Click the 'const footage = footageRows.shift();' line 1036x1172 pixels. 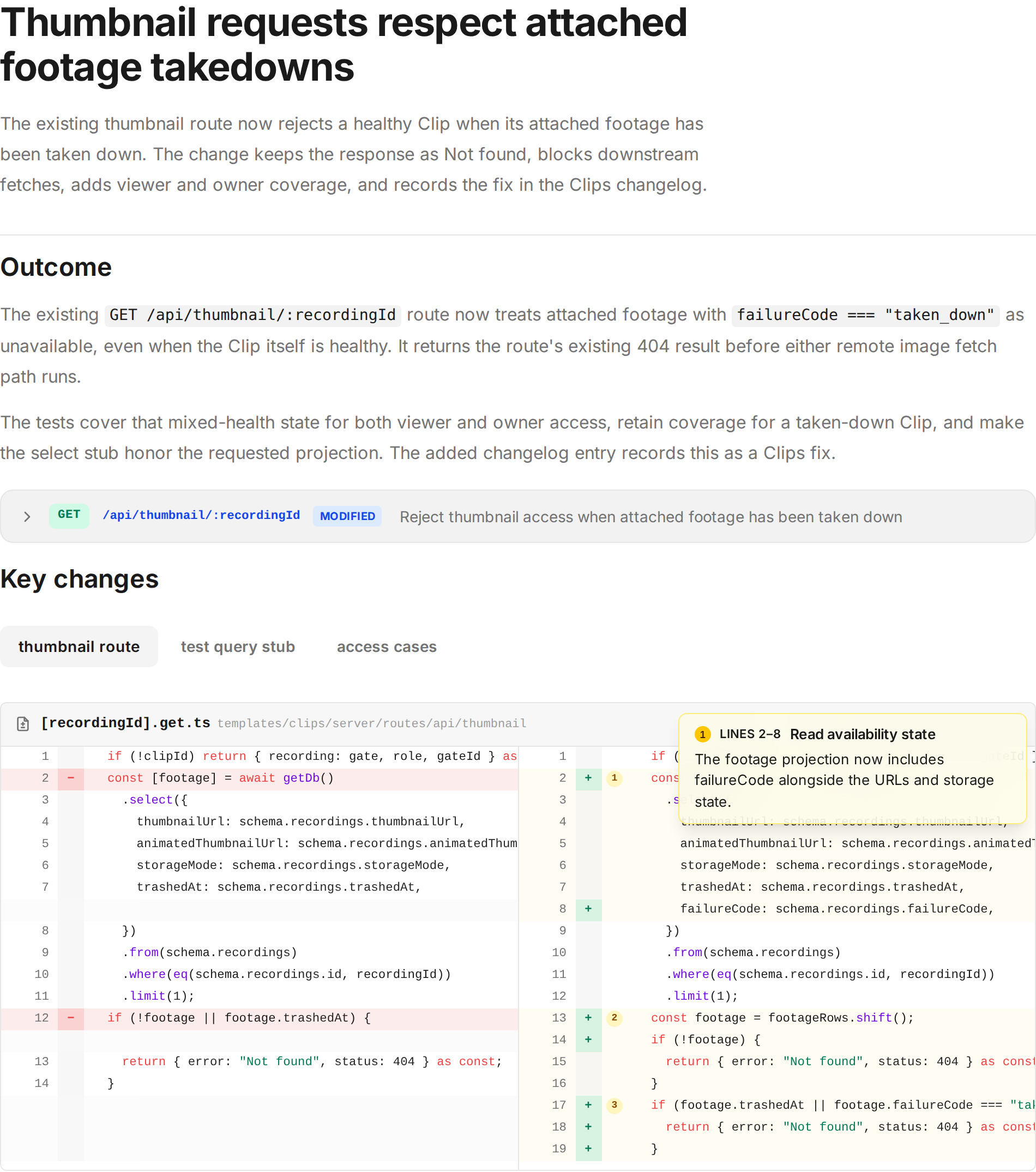(782, 1018)
